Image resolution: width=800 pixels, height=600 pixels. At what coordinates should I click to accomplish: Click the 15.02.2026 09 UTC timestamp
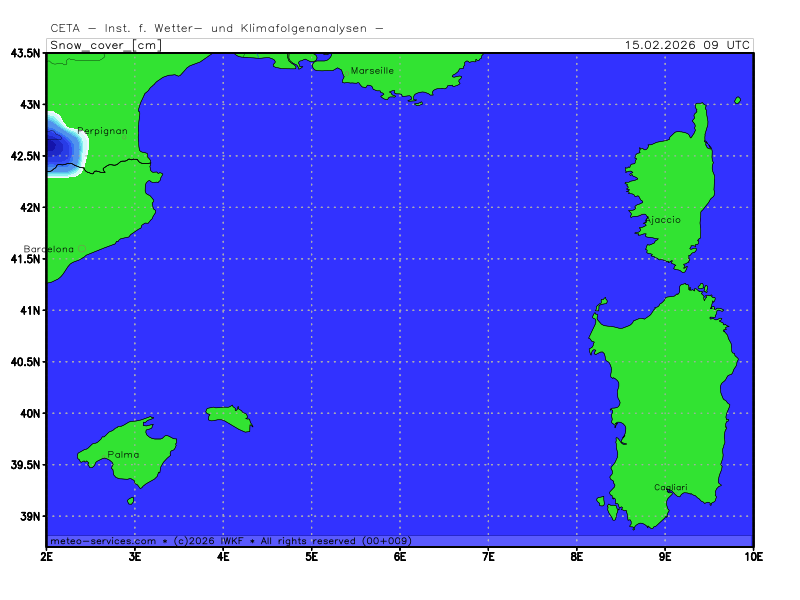(x=687, y=45)
